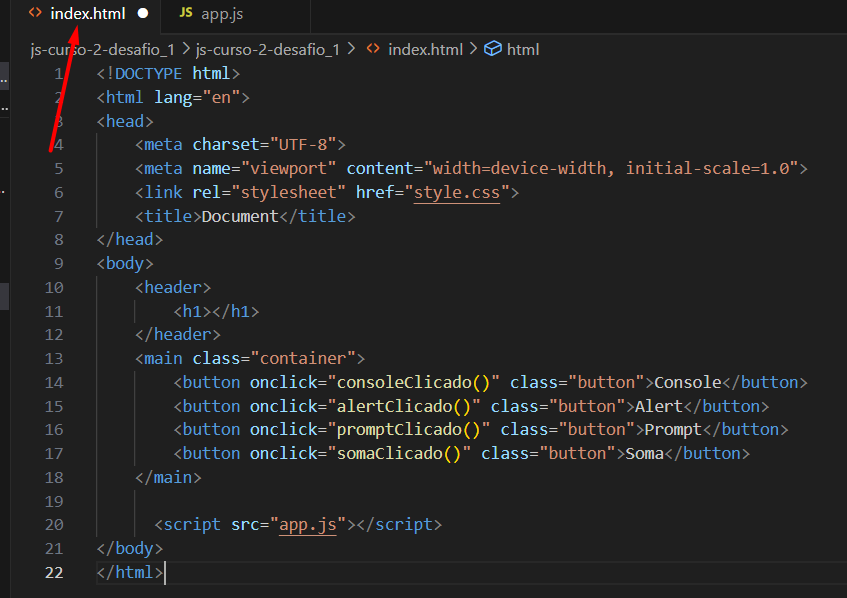Click the HTML file icon on index.html tab

click(x=35, y=13)
